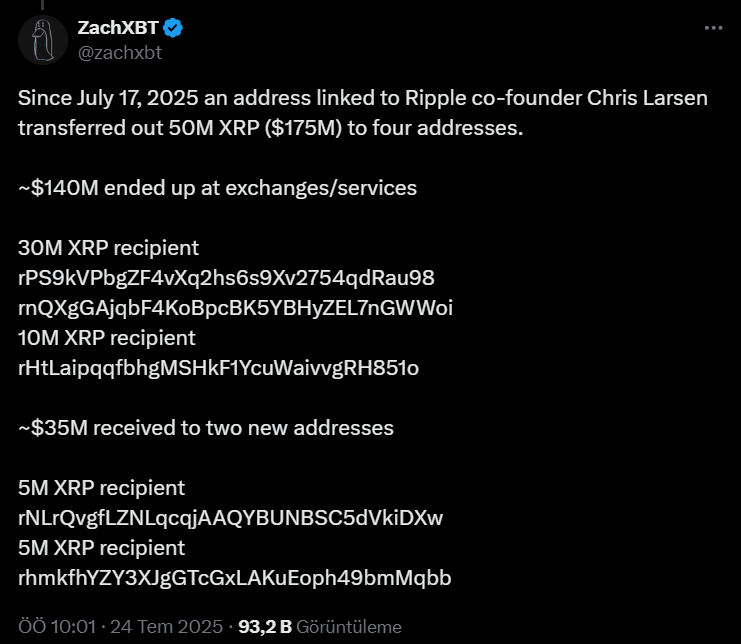Open ZachXBT's penguin profile avatar
Viewport: 741px width, 644px height.
coord(41,39)
